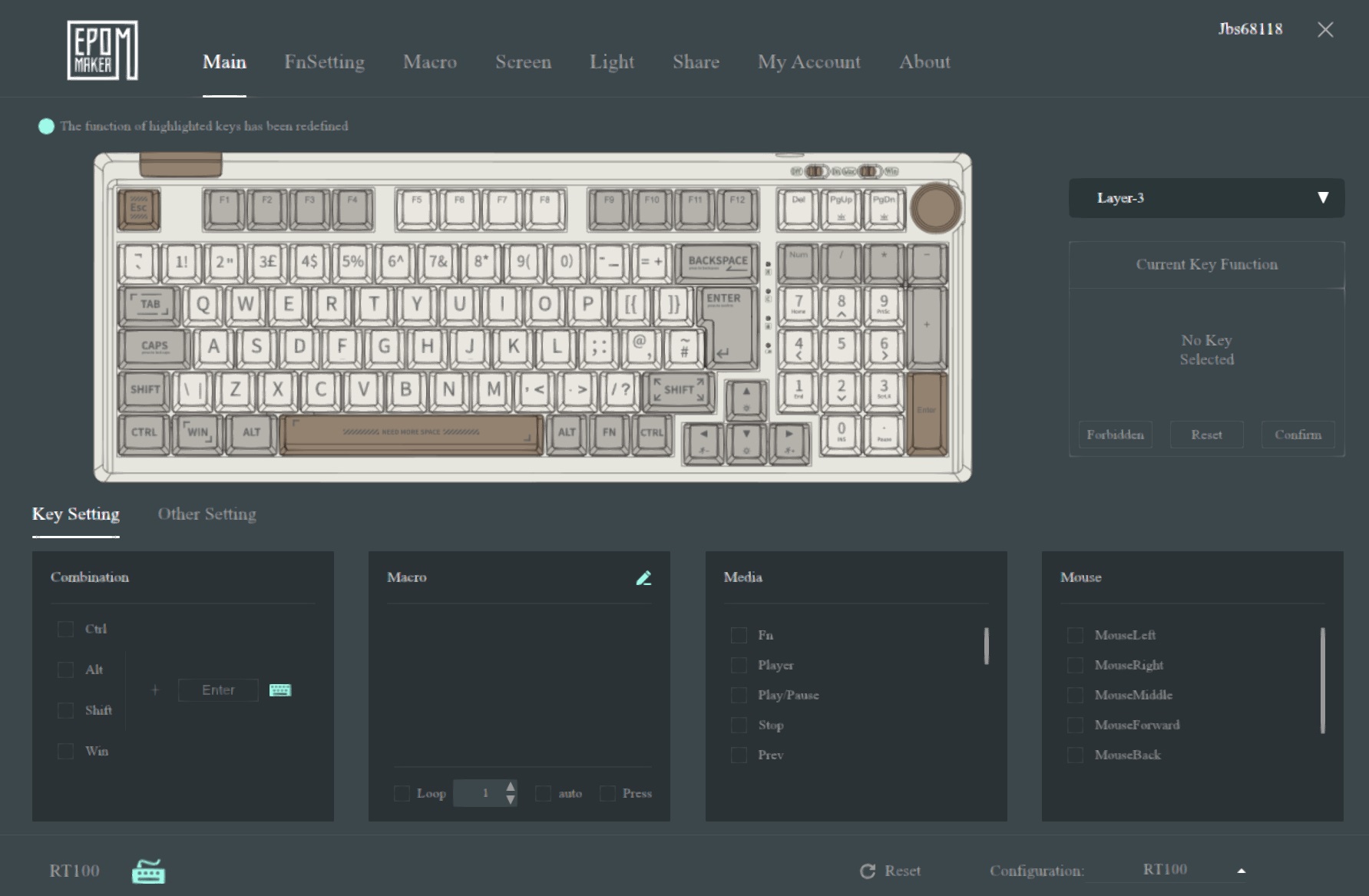Expand the Configuration RT100 selector
Viewport: 1369px width, 896px height.
(x=1241, y=871)
